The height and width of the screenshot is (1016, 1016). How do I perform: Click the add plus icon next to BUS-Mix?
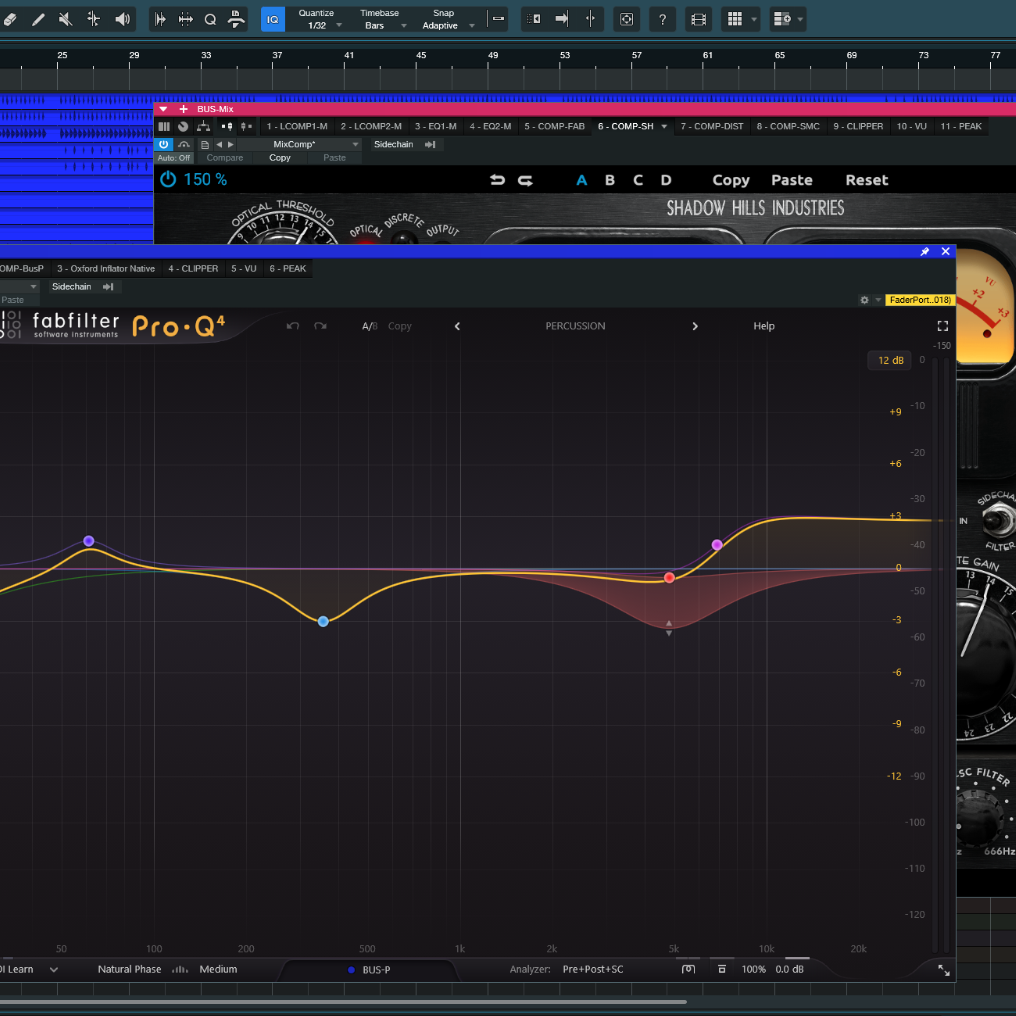(183, 109)
